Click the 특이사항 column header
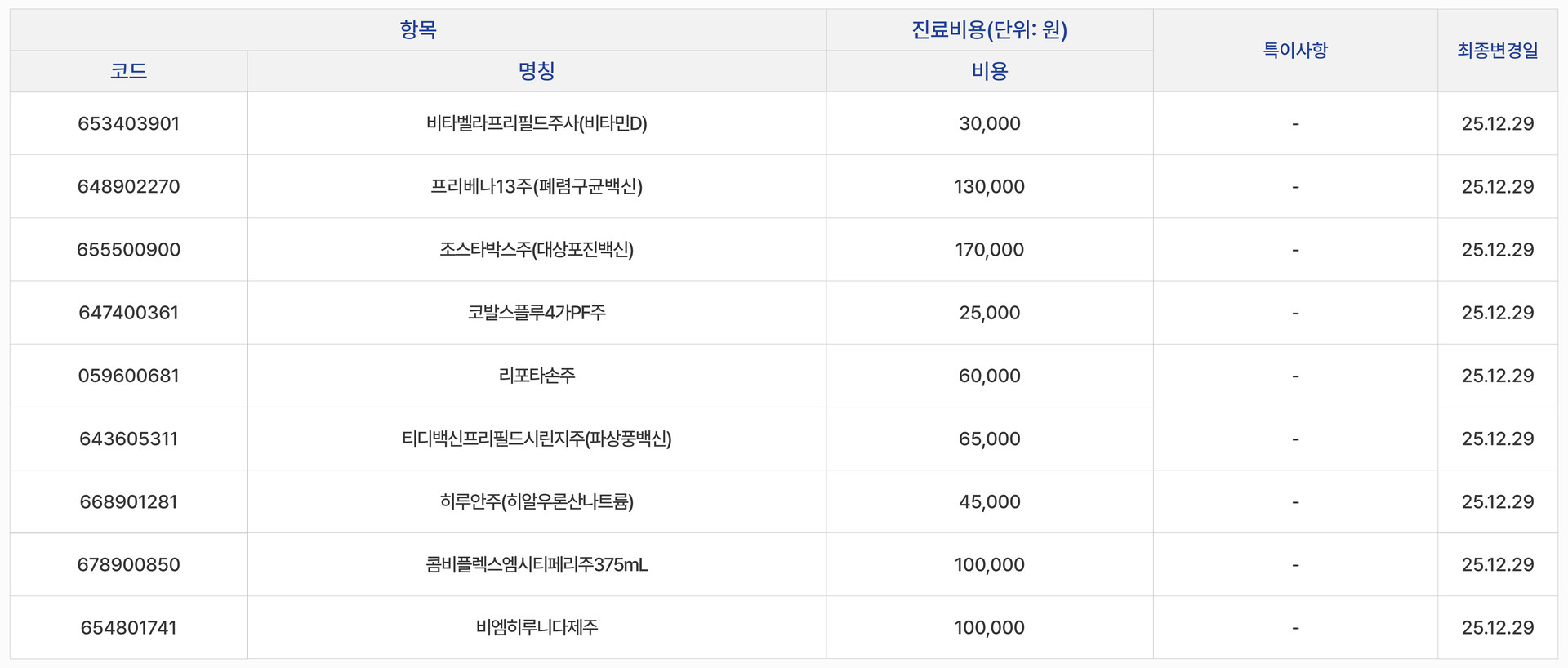 pos(1295,50)
